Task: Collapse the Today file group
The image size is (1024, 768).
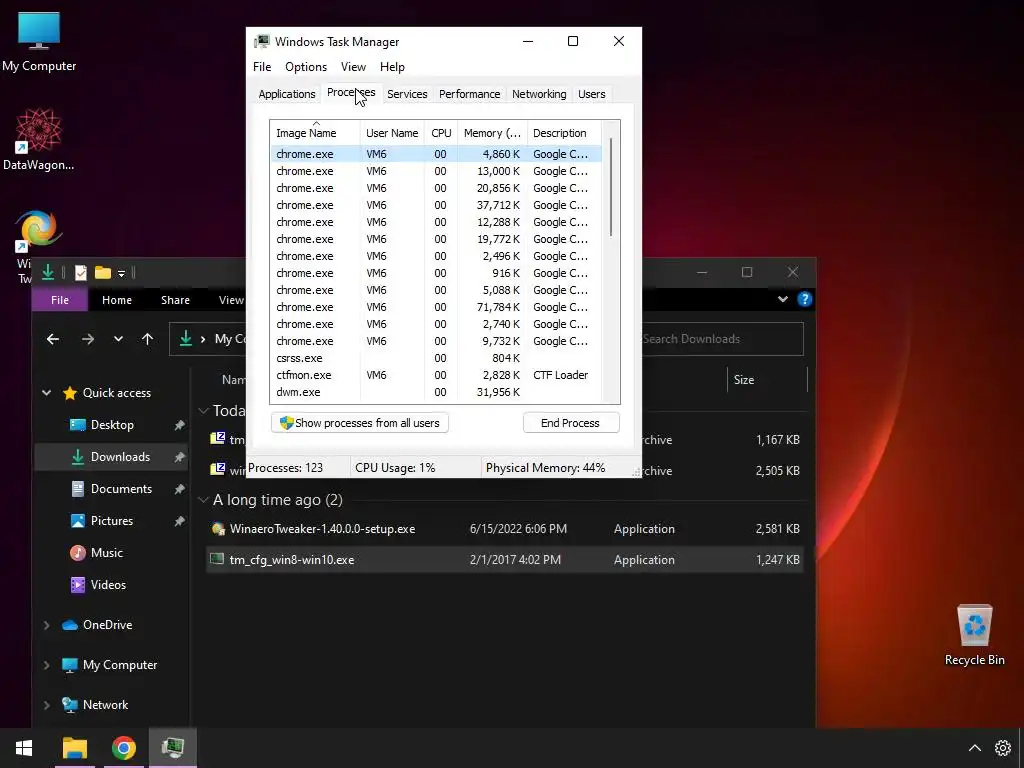Action: [203, 411]
